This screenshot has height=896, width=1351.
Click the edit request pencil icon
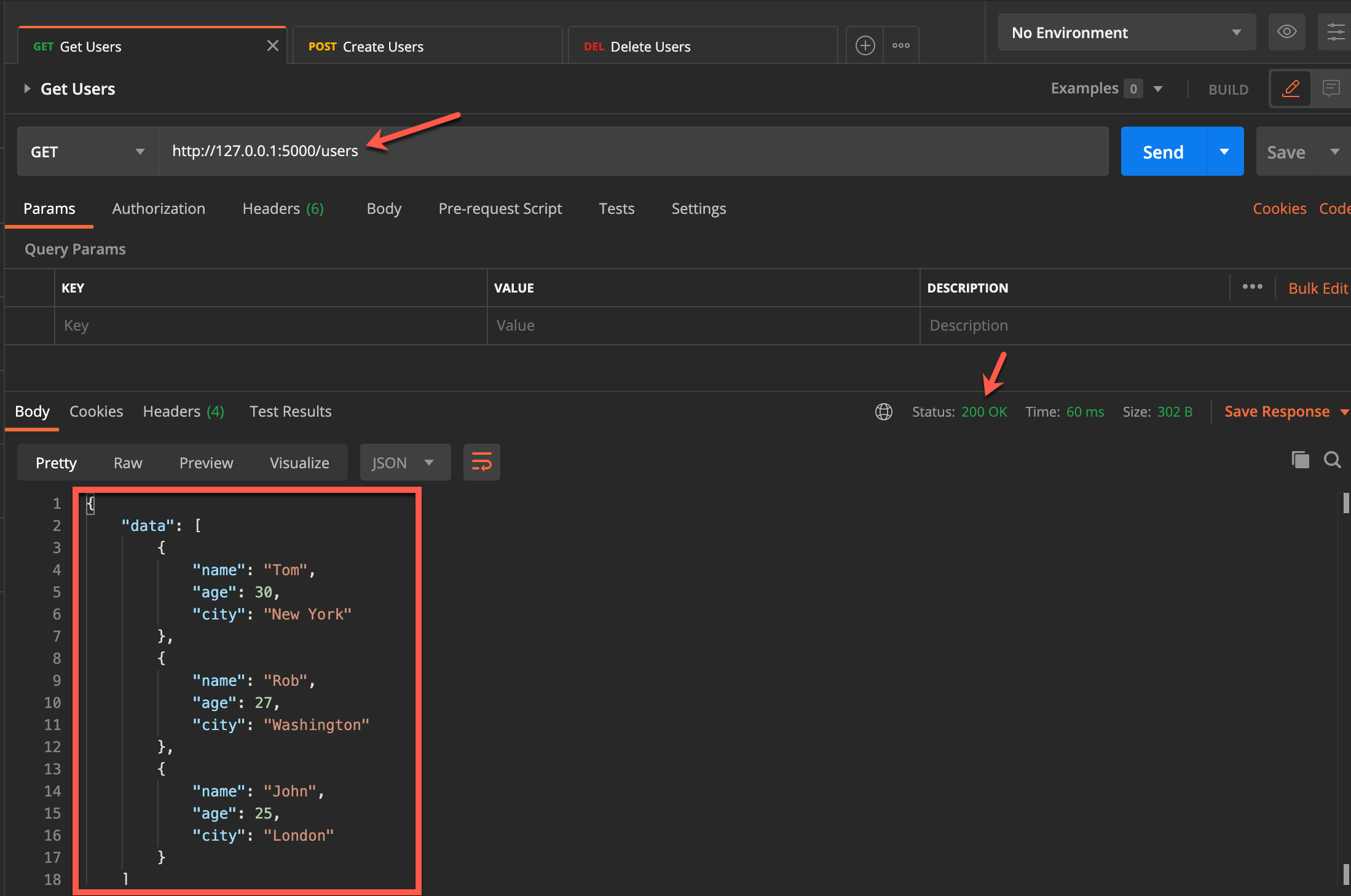(x=1290, y=88)
